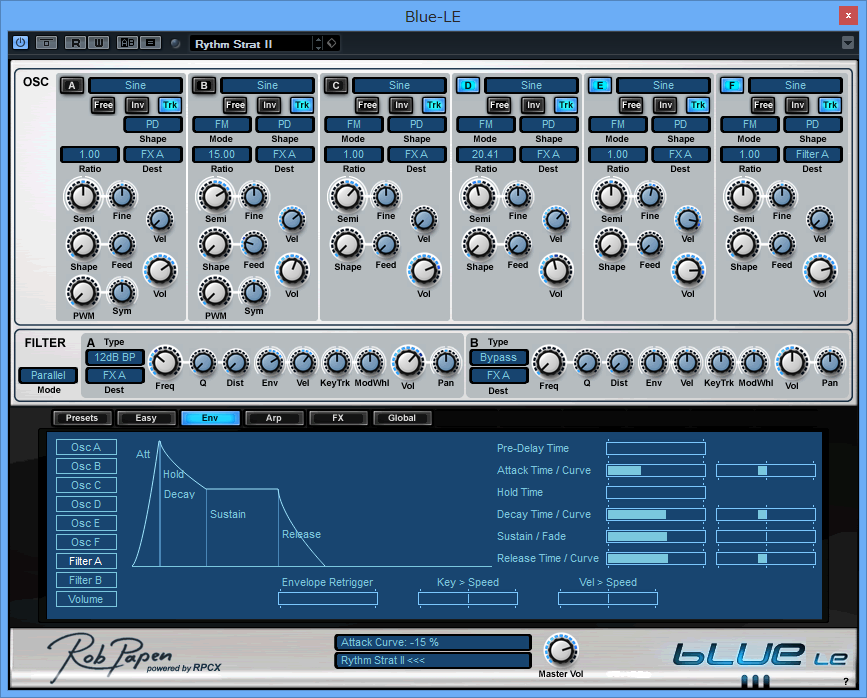Switch to the Easy tab
Image resolution: width=867 pixels, height=698 pixels.
click(146, 418)
